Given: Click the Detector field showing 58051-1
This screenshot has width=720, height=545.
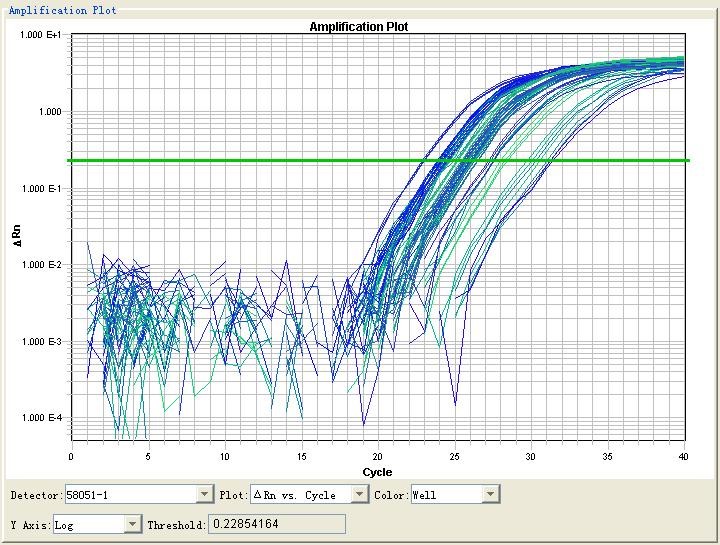Looking at the screenshot, I should tap(129, 494).
